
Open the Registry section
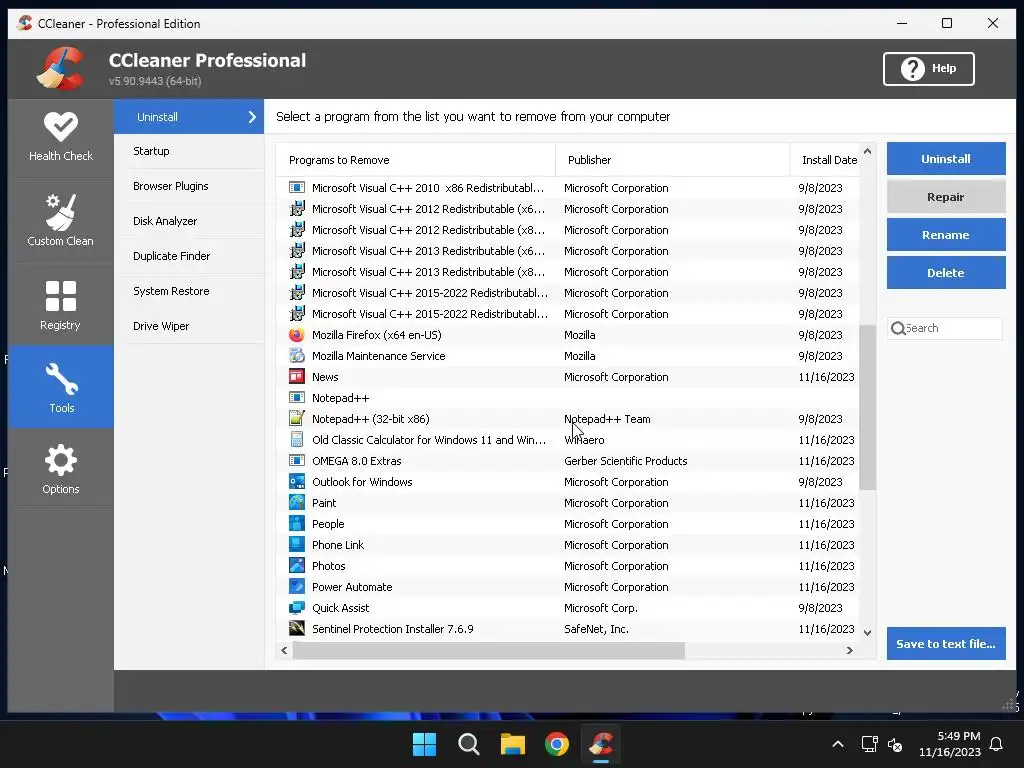click(61, 305)
